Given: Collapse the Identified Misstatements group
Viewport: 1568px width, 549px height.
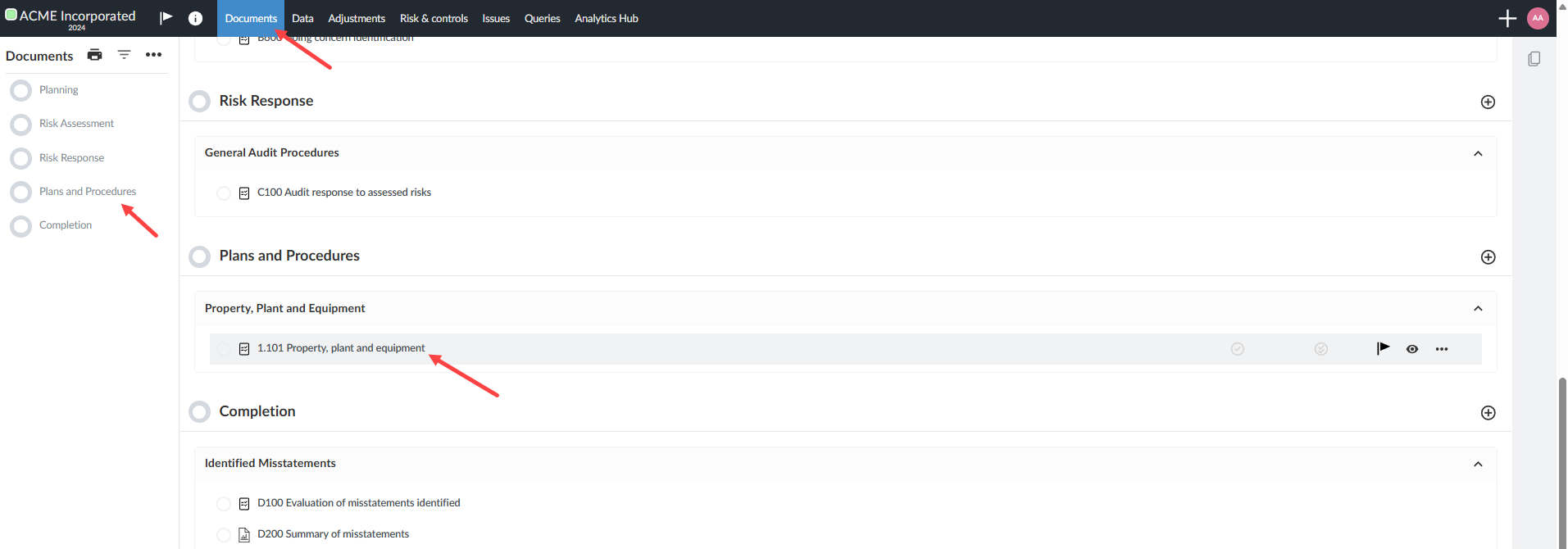Looking at the screenshot, I should 1478,464.
